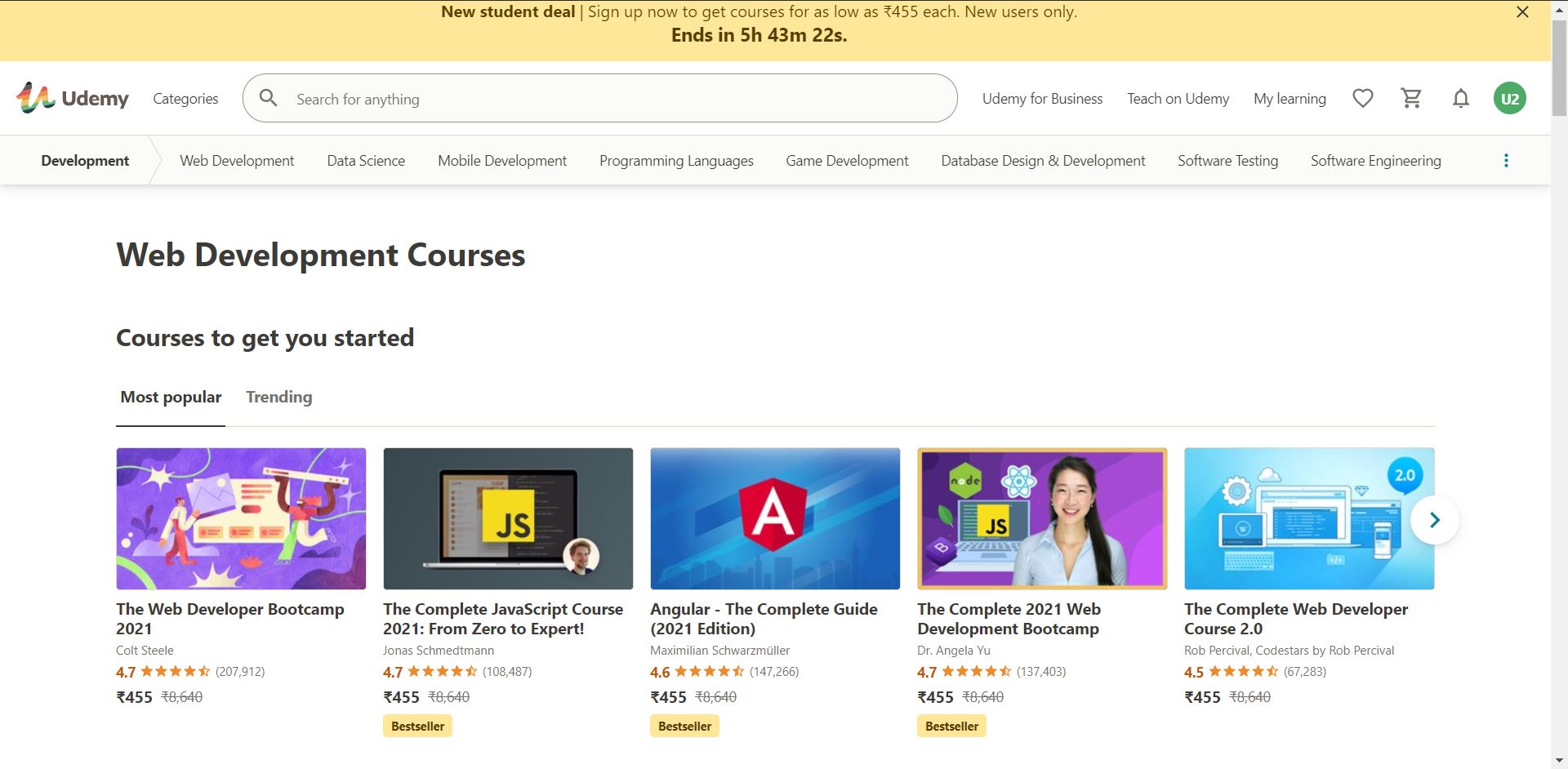Select Programming Languages subcategory

click(676, 161)
